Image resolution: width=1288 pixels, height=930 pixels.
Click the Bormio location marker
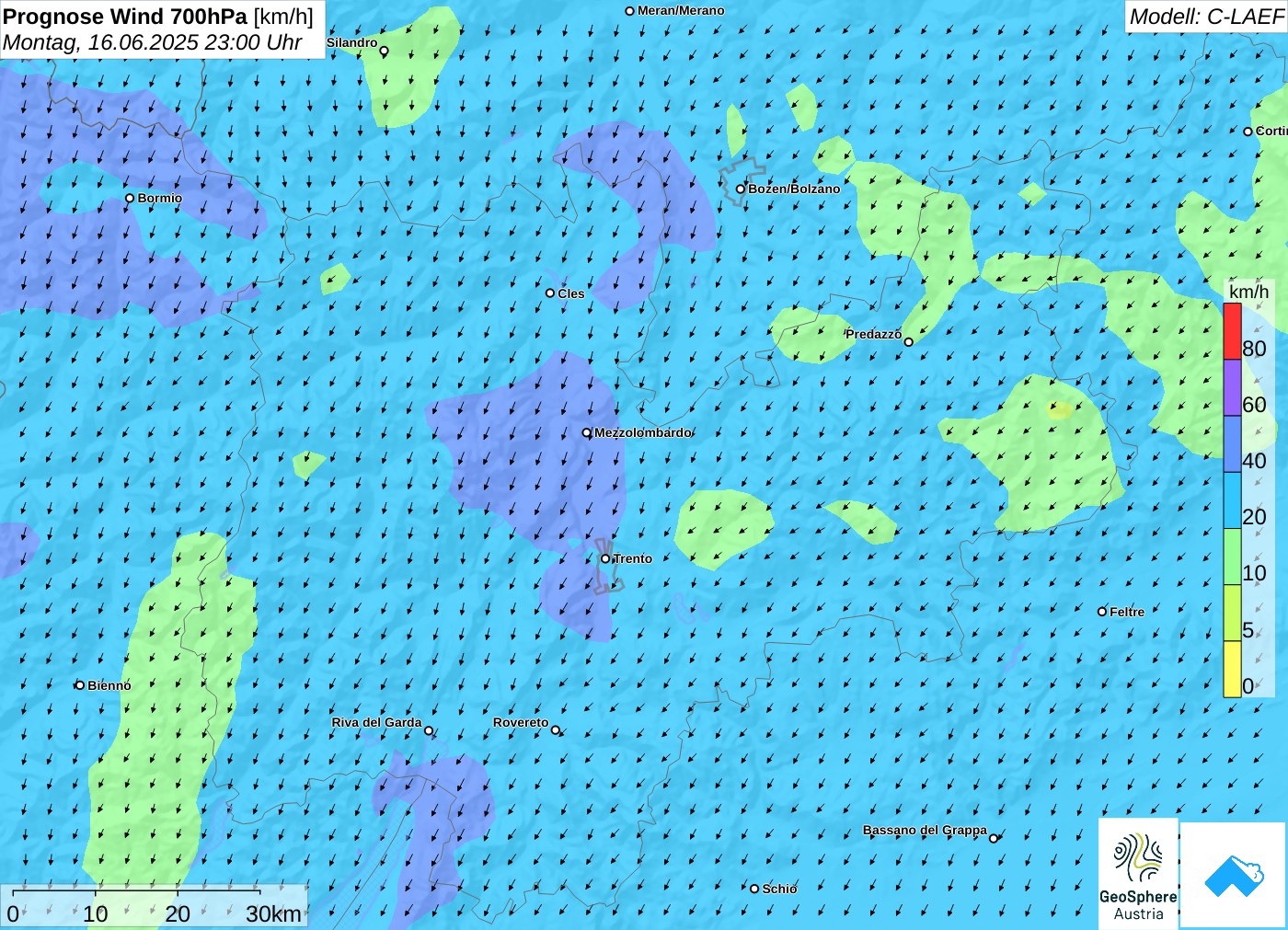(130, 198)
